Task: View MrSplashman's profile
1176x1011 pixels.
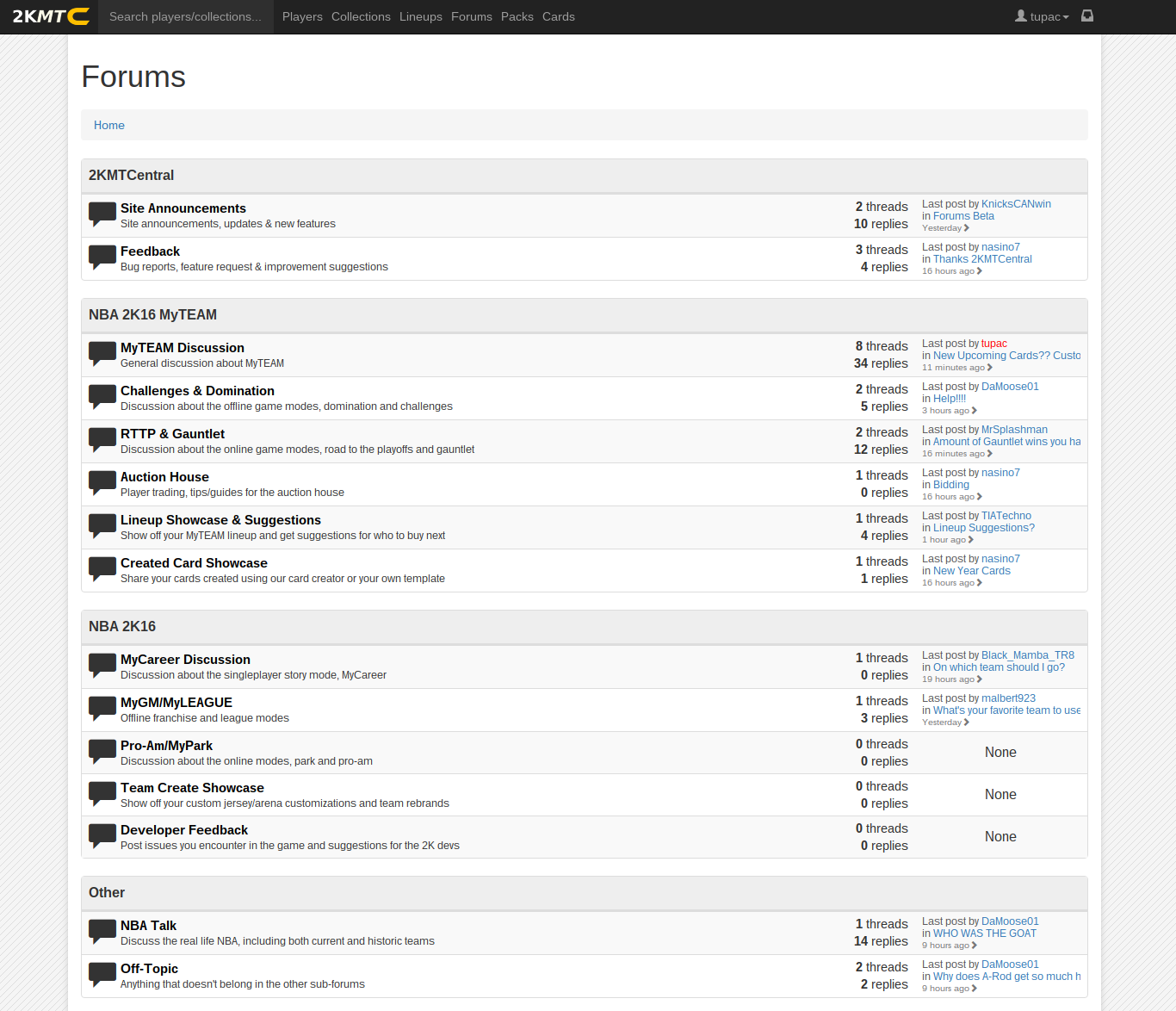Action: pos(1014,430)
